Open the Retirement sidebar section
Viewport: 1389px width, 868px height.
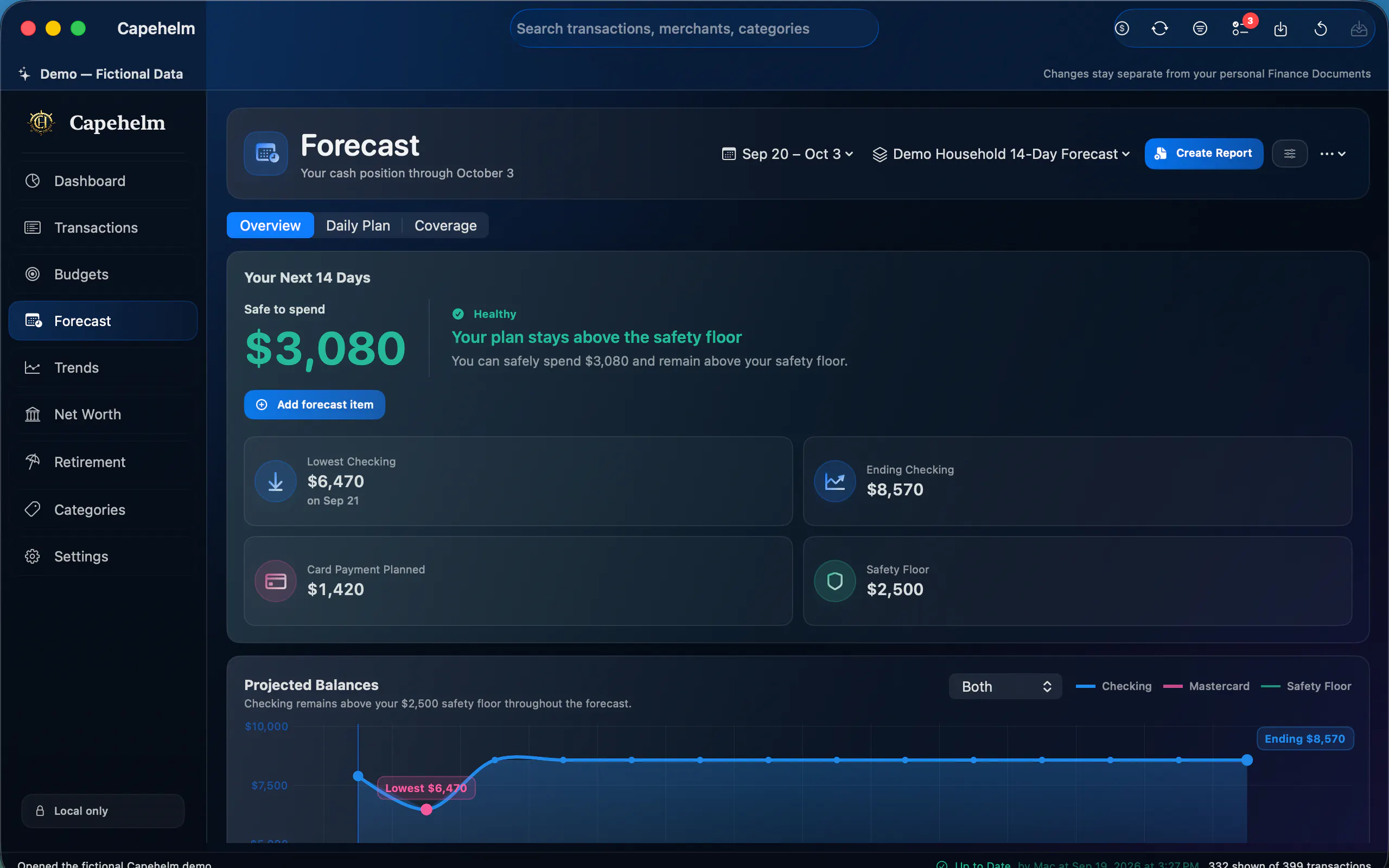tap(103, 462)
